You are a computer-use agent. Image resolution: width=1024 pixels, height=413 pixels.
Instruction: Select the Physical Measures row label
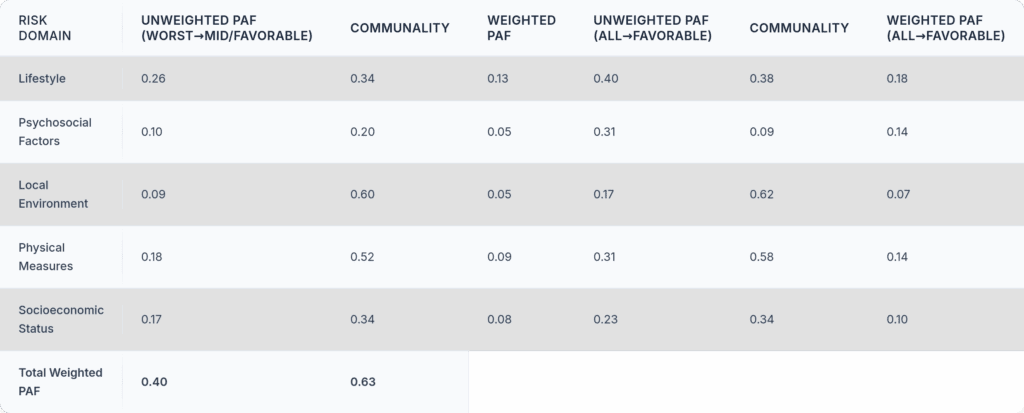point(47,256)
